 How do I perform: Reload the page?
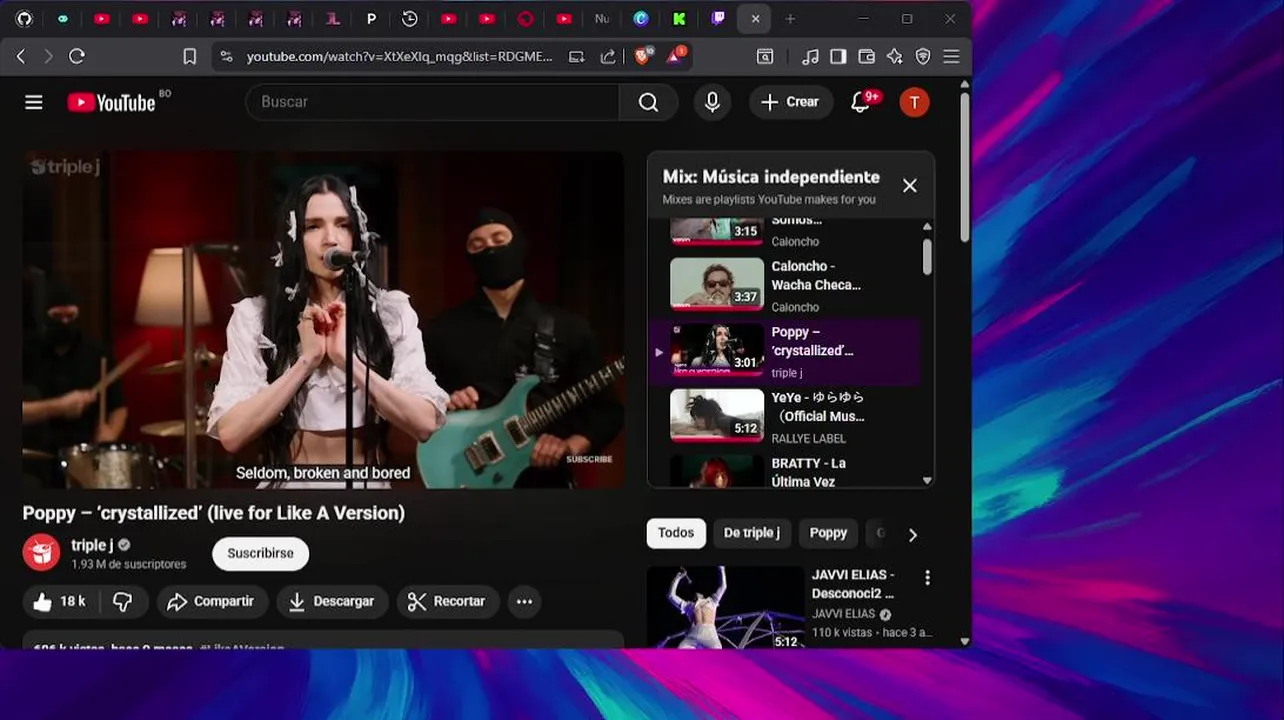pyautogui.click(x=77, y=57)
